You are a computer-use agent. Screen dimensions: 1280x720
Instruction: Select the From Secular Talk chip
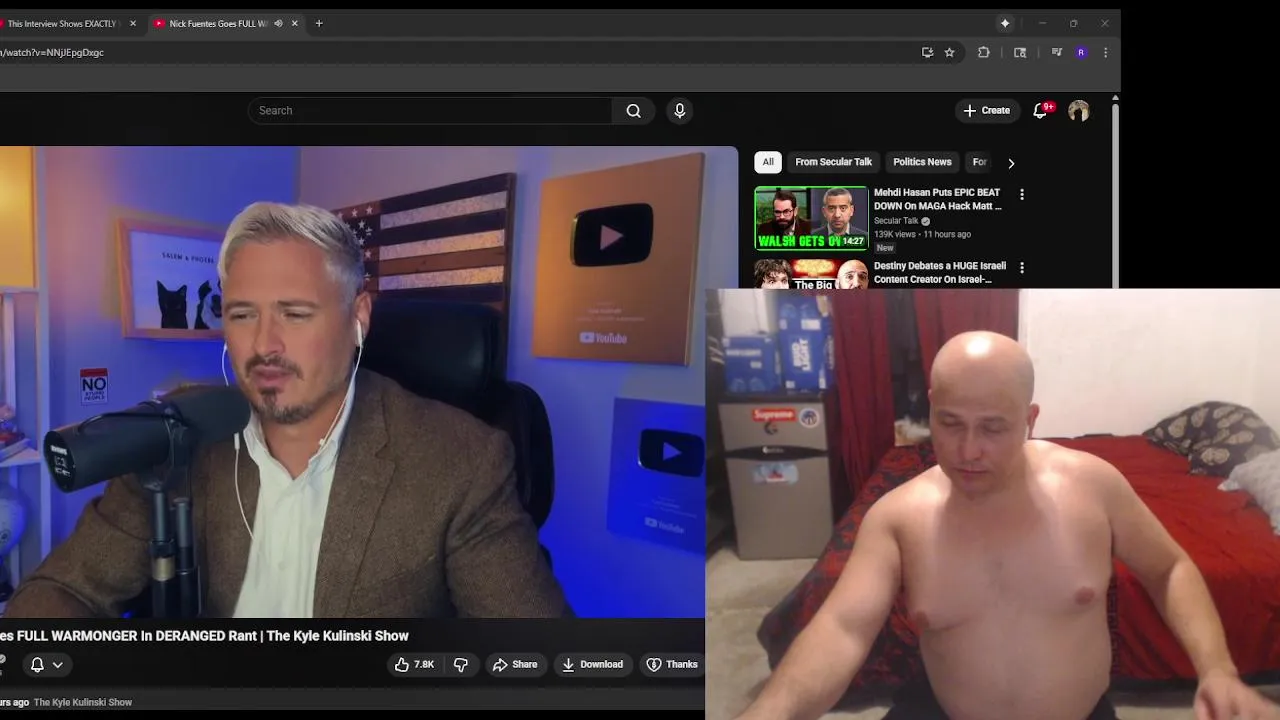coord(833,162)
